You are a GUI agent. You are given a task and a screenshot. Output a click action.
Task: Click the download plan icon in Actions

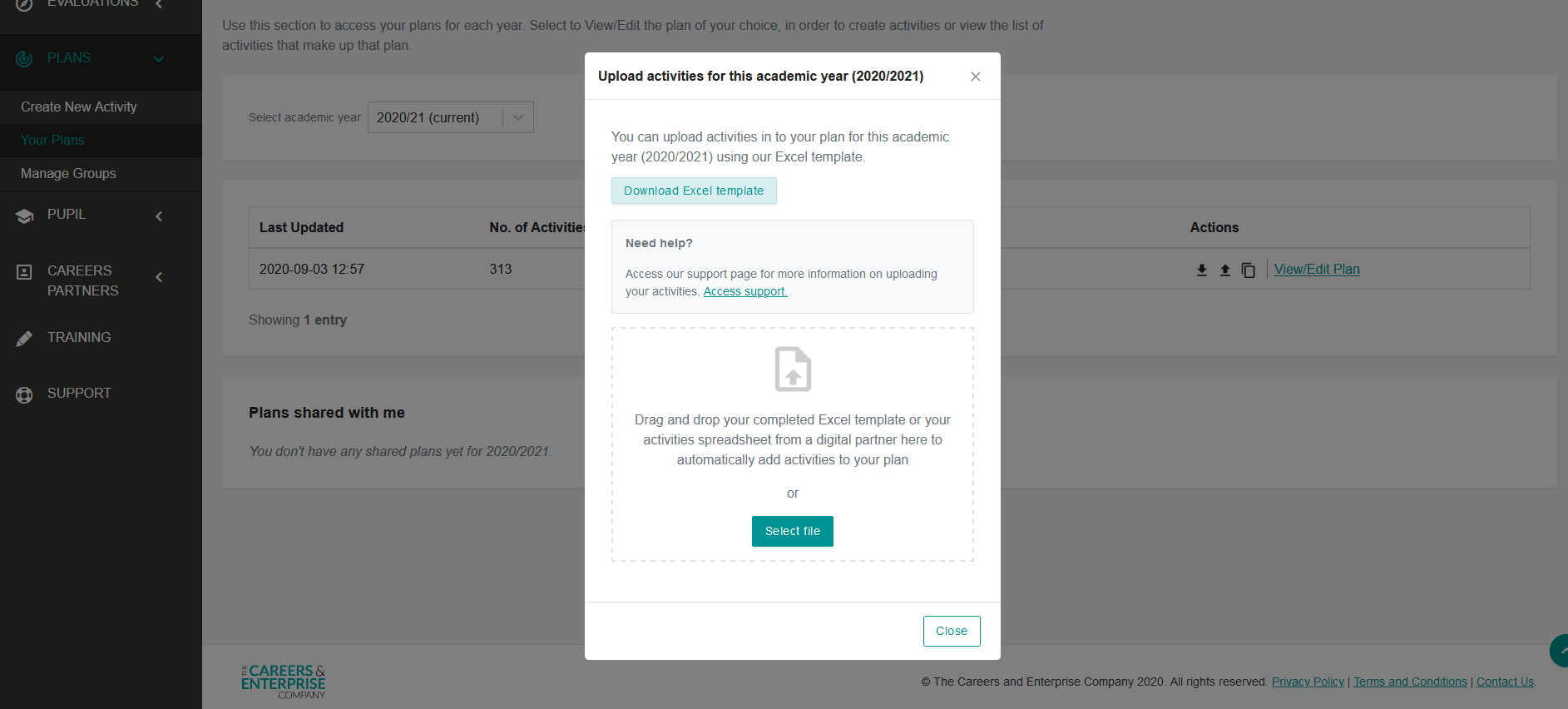(1201, 270)
